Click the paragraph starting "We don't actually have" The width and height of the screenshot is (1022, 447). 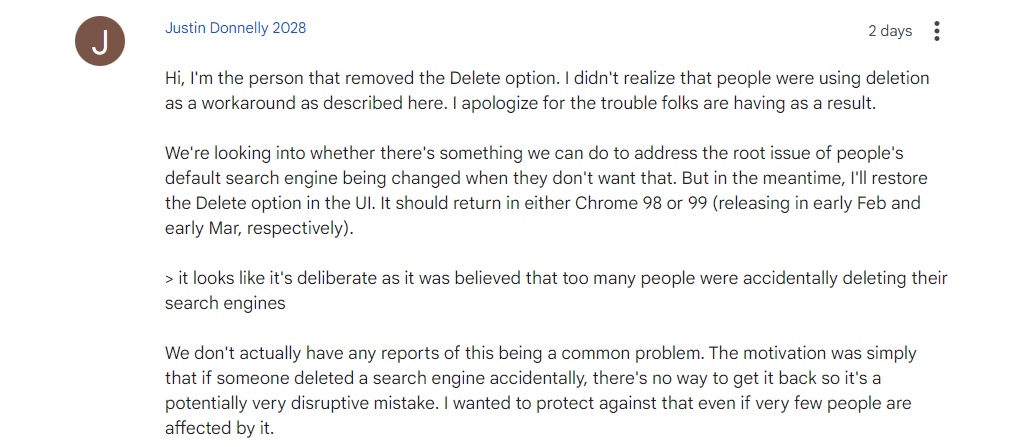coord(540,391)
